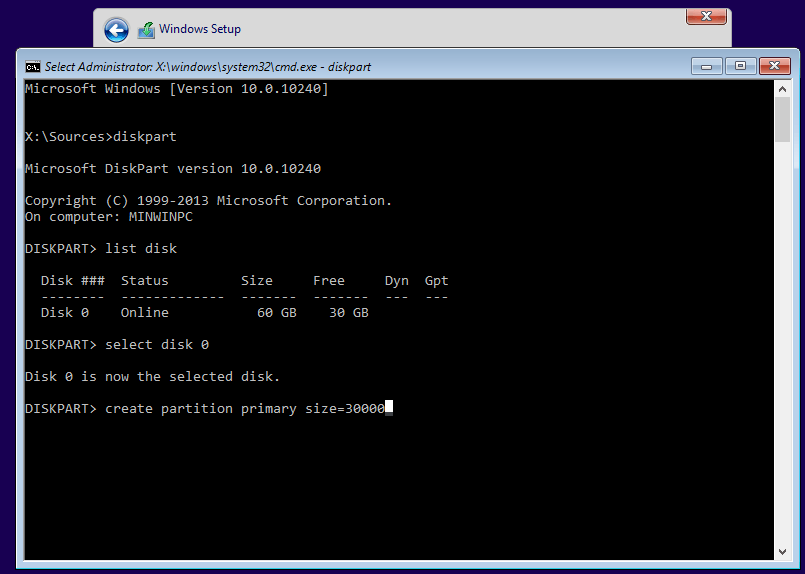805x574 pixels.
Task: Click the blinking cursor block after size=30000
Action: click(x=389, y=409)
